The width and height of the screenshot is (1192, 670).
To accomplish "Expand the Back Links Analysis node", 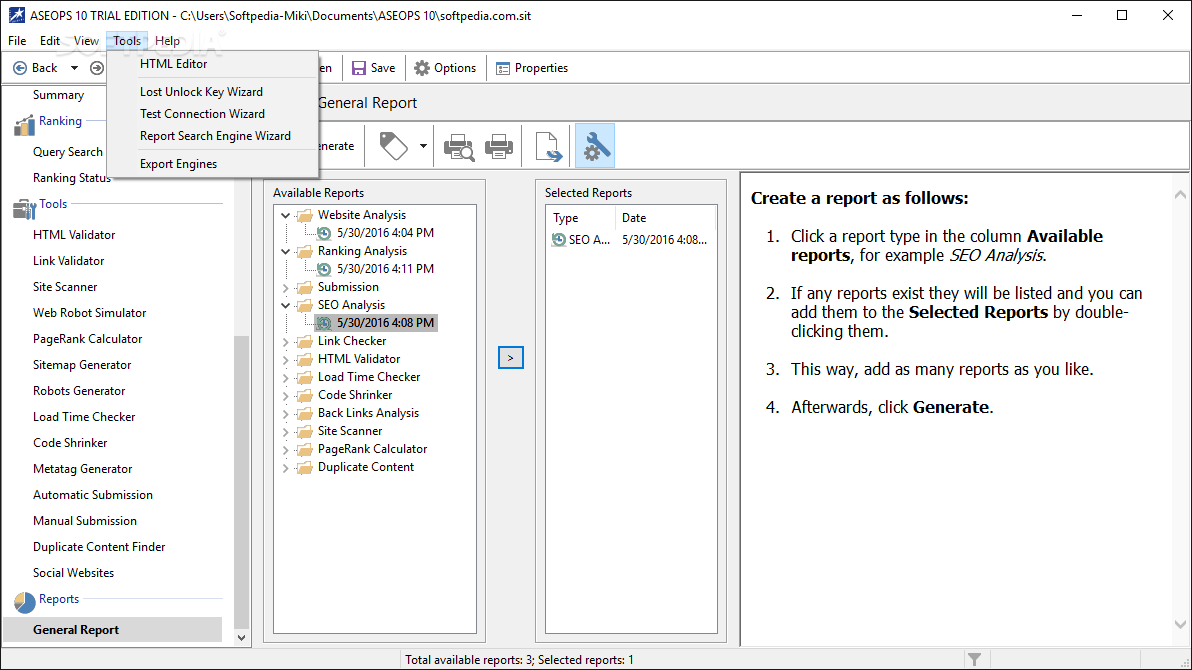I will coord(286,414).
